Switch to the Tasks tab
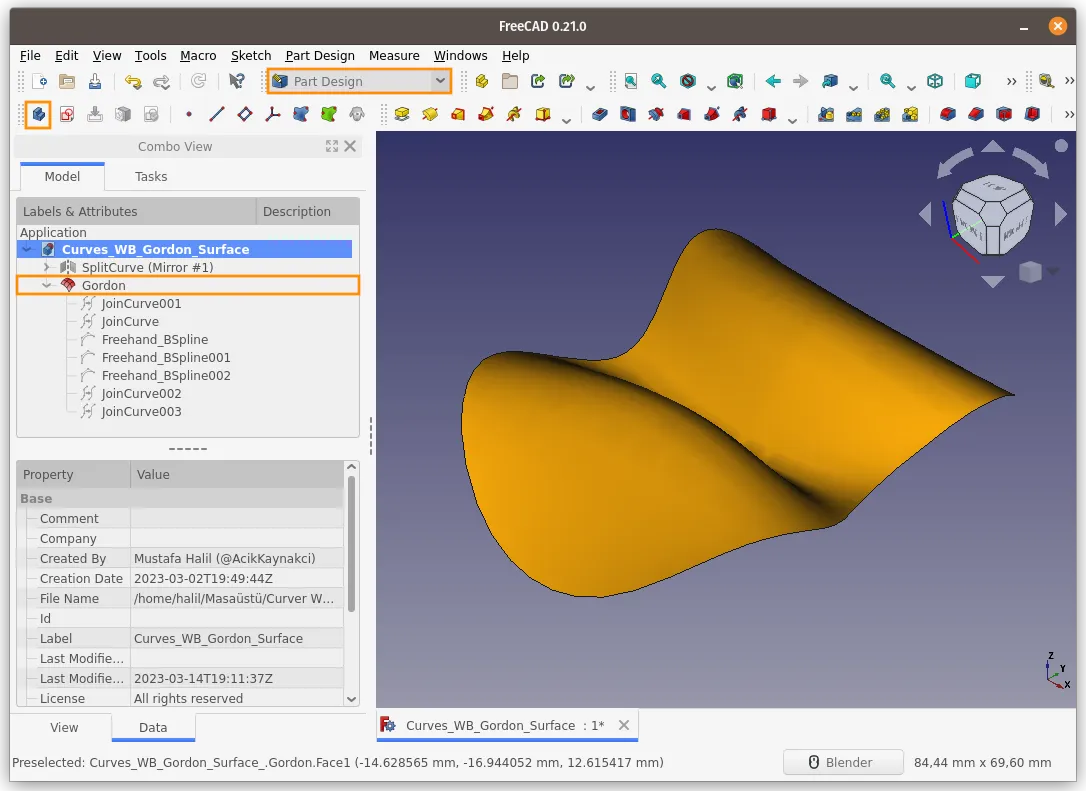This screenshot has width=1086, height=791. [x=151, y=177]
